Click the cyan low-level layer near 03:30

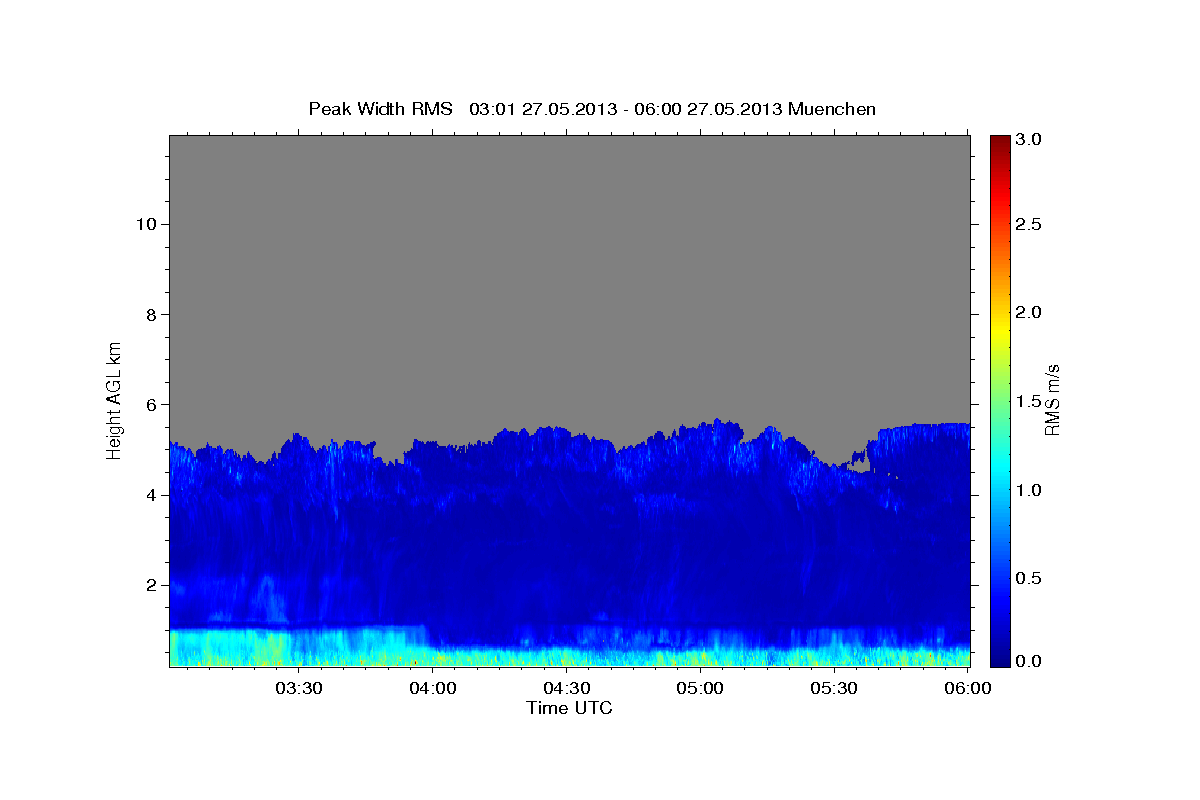click(x=299, y=646)
